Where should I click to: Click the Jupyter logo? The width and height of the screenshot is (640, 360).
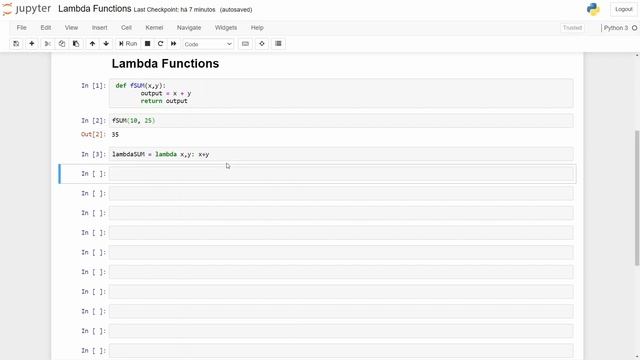tap(27, 9)
